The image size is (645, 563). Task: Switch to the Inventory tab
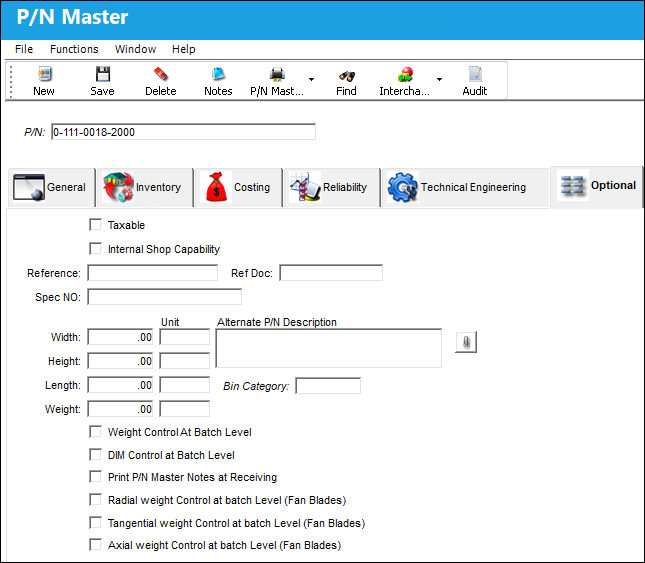(145, 187)
